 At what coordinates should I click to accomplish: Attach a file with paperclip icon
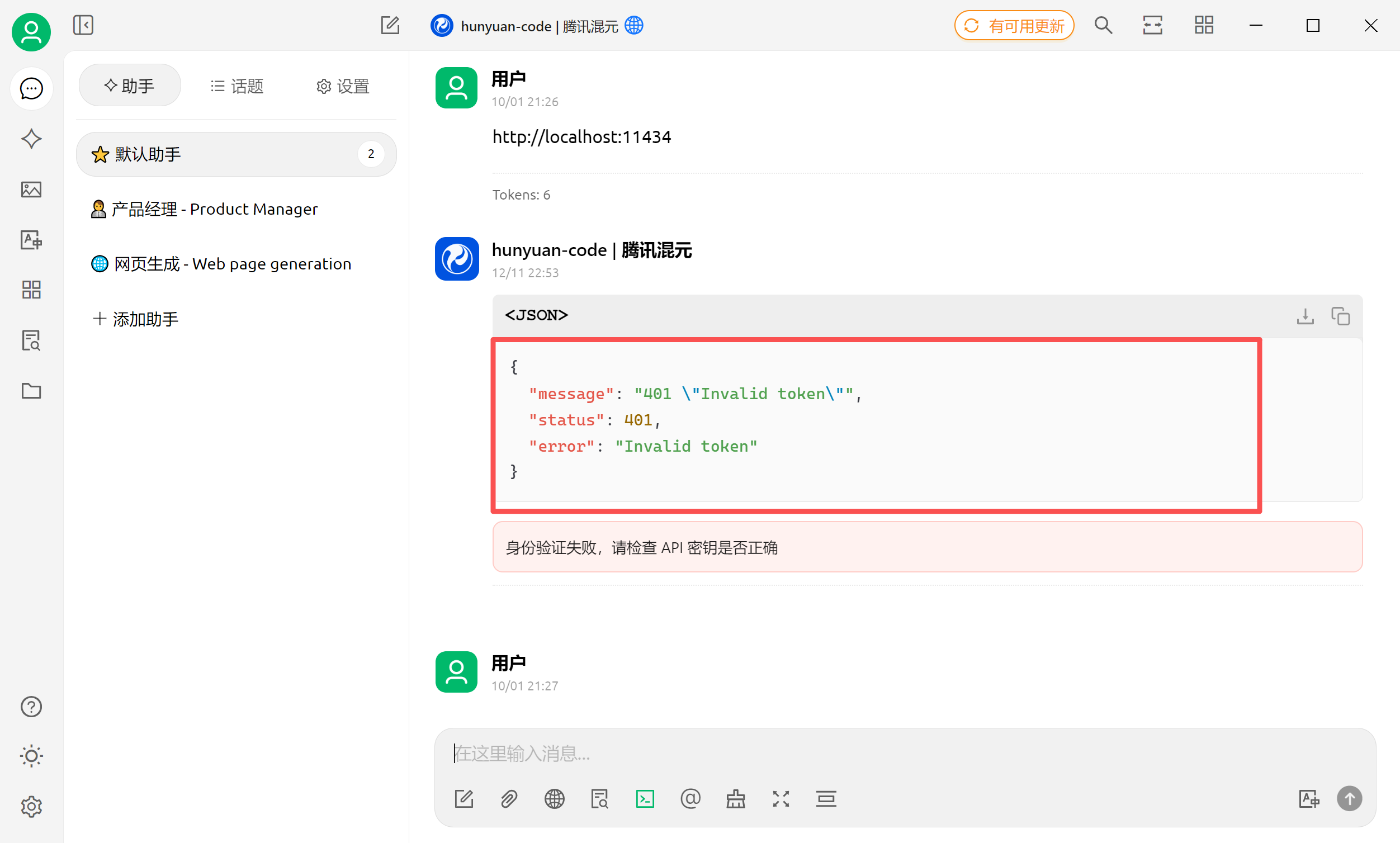[x=509, y=799]
